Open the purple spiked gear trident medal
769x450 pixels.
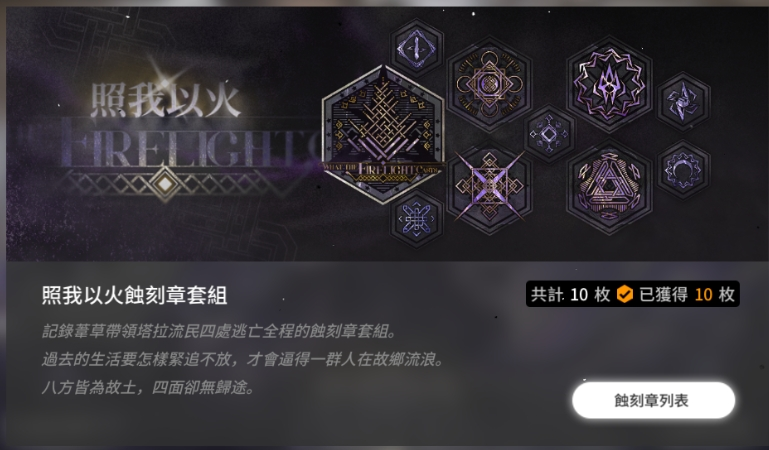pyautogui.click(x=609, y=84)
